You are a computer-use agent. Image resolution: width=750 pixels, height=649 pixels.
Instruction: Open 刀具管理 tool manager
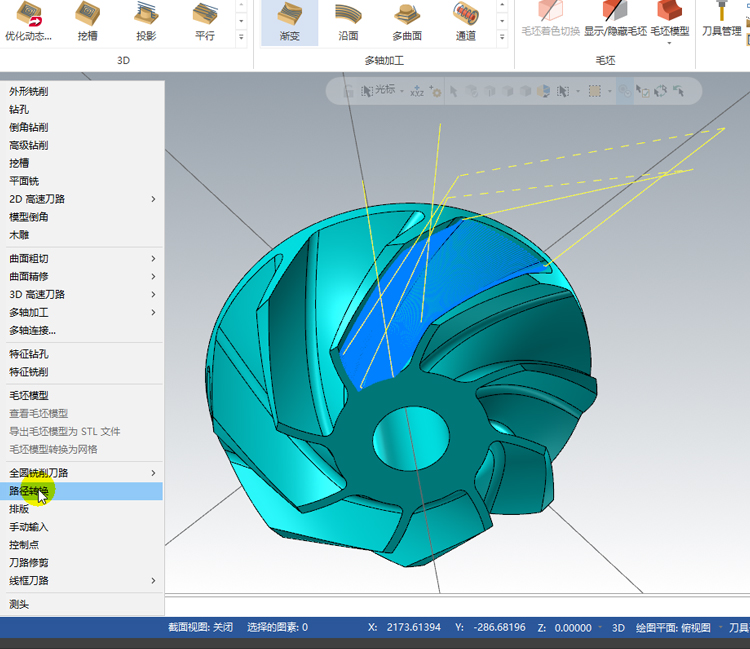coord(721,20)
